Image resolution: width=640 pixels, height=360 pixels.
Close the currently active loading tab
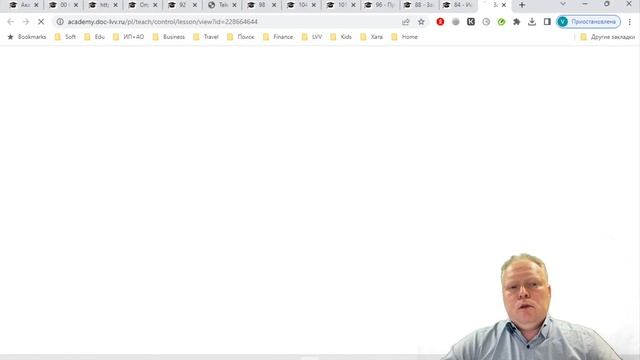(x=504, y=5)
